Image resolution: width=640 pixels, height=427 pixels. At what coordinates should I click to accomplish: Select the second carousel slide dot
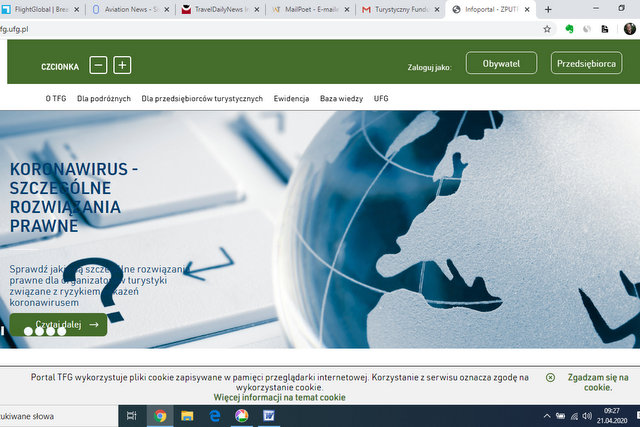pos(39,330)
